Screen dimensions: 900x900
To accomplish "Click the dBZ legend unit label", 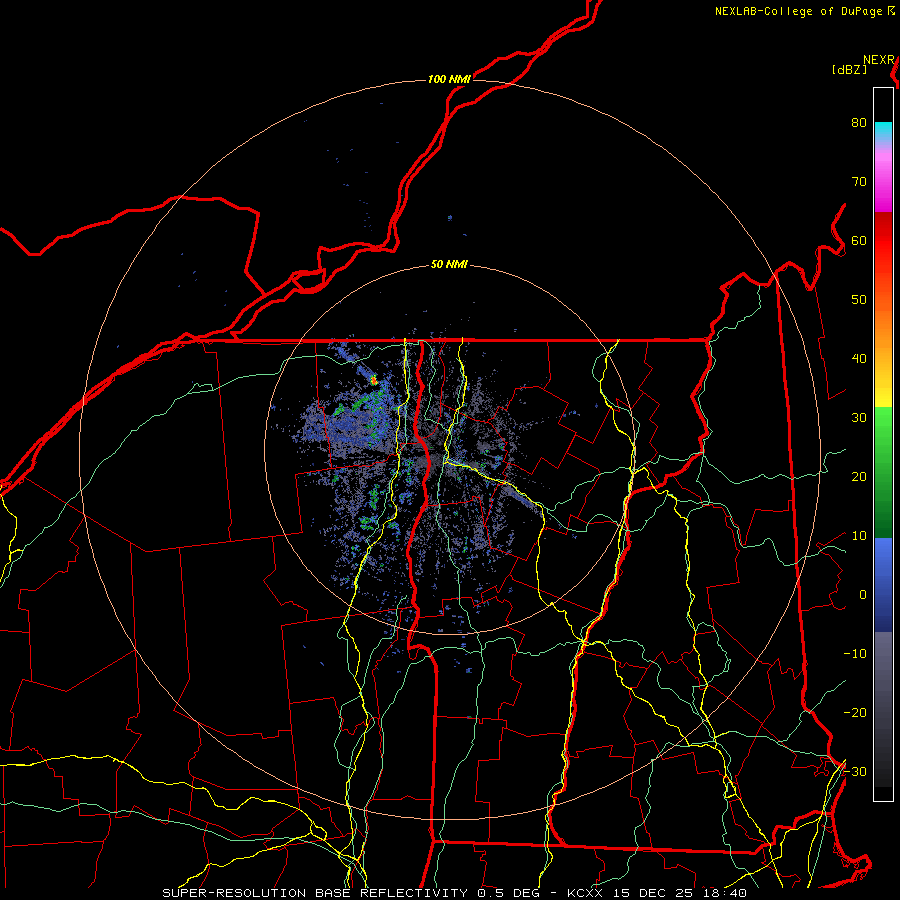I will (x=849, y=70).
